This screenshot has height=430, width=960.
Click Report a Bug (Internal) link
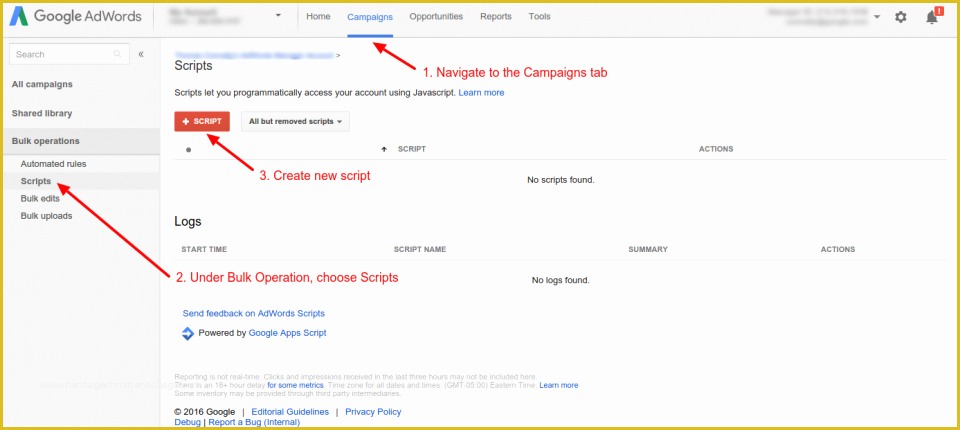click(x=254, y=422)
